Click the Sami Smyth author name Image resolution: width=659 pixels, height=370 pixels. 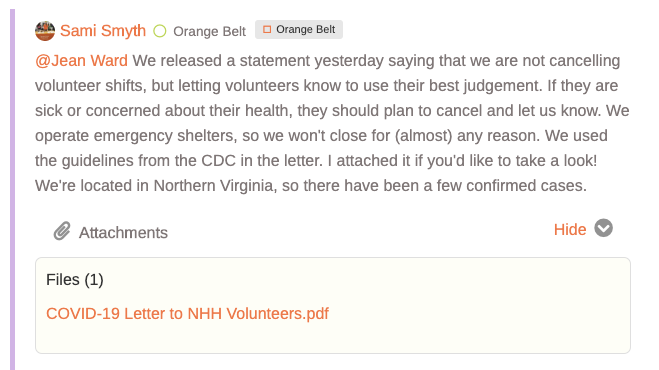(103, 31)
